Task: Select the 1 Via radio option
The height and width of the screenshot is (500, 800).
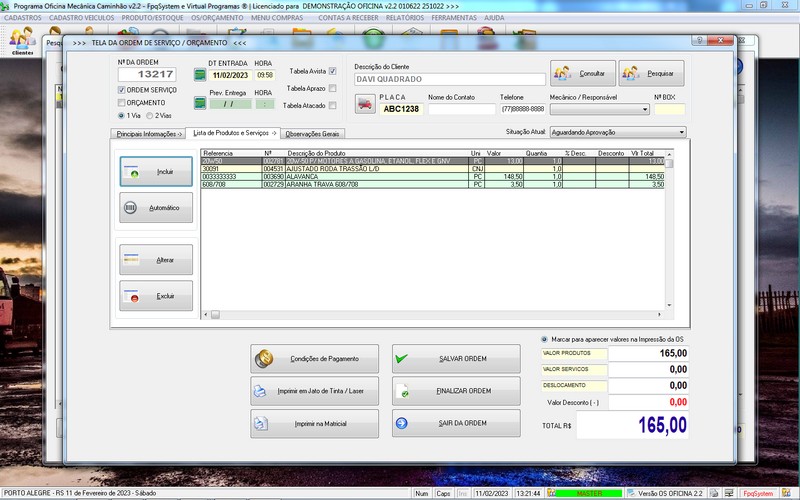Action: 121,116
